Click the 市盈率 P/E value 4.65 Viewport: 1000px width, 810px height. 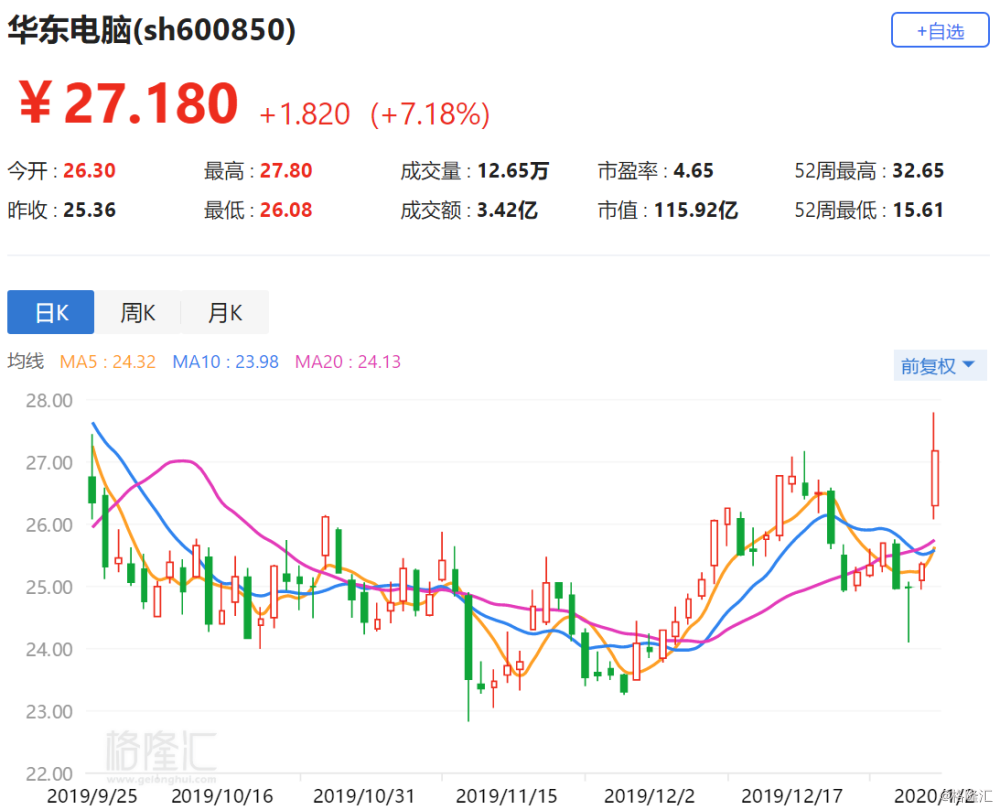coord(694,171)
